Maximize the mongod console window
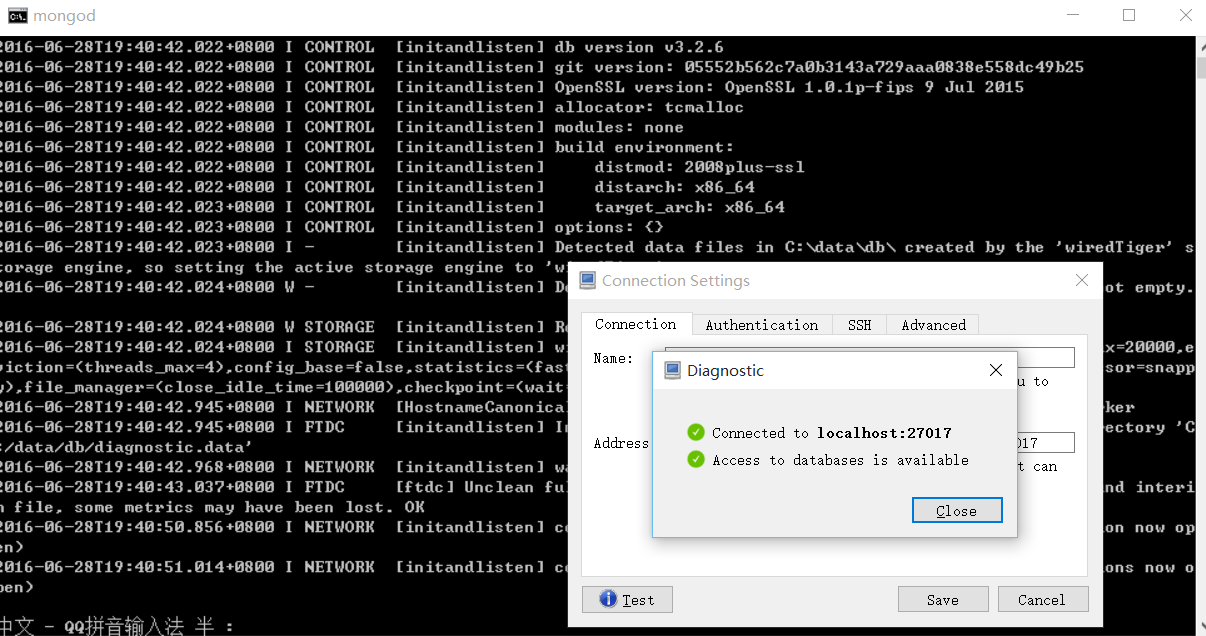The image size is (1206, 636). [x=1129, y=15]
